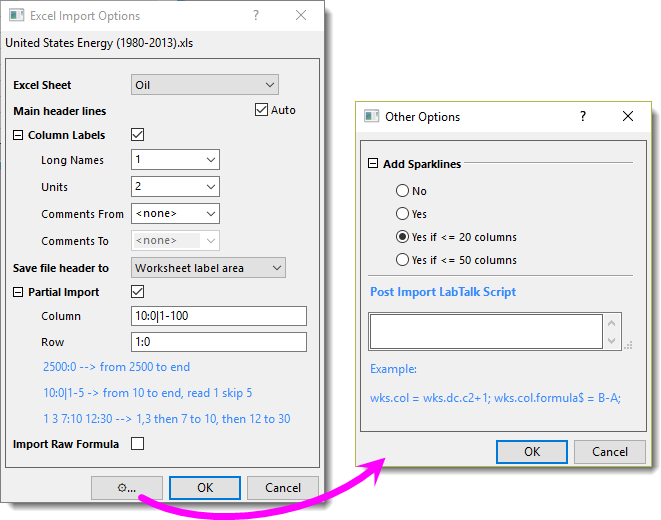Open the Excel Sheet dropdown

(205, 85)
